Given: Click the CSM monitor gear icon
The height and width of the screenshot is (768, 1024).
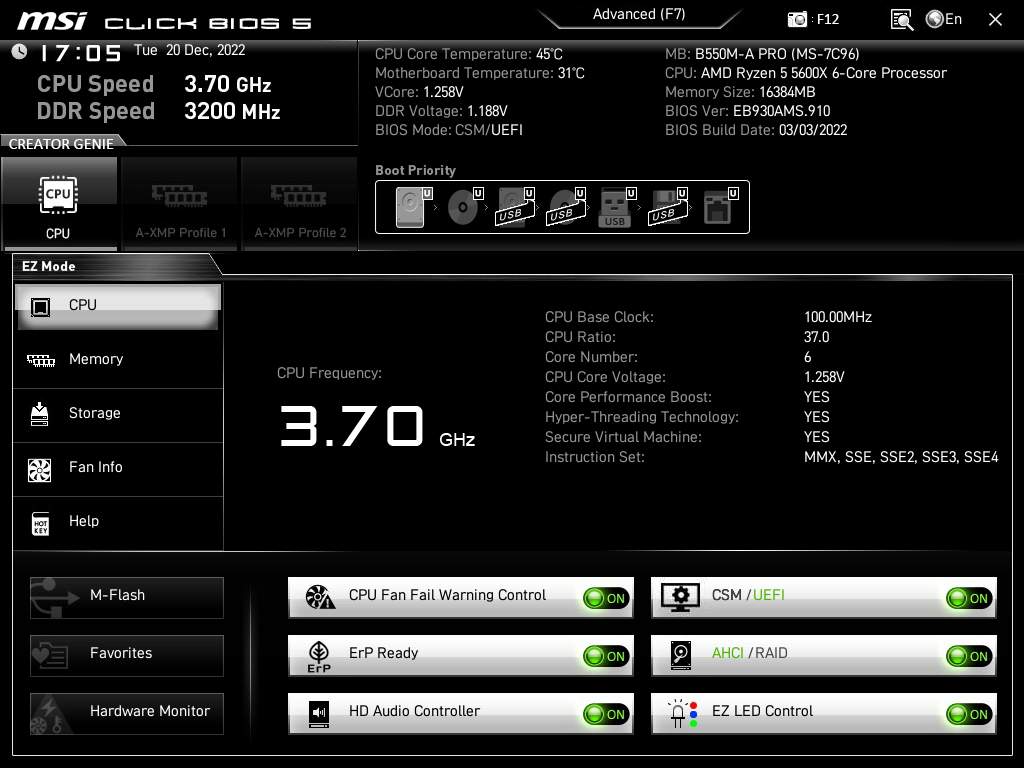Looking at the screenshot, I should (x=680, y=597).
